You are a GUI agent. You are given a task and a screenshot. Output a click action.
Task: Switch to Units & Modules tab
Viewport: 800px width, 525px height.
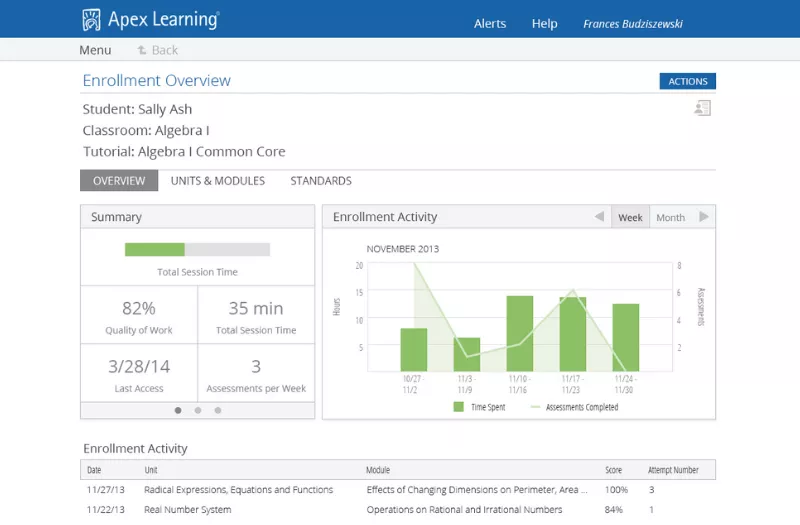click(217, 181)
